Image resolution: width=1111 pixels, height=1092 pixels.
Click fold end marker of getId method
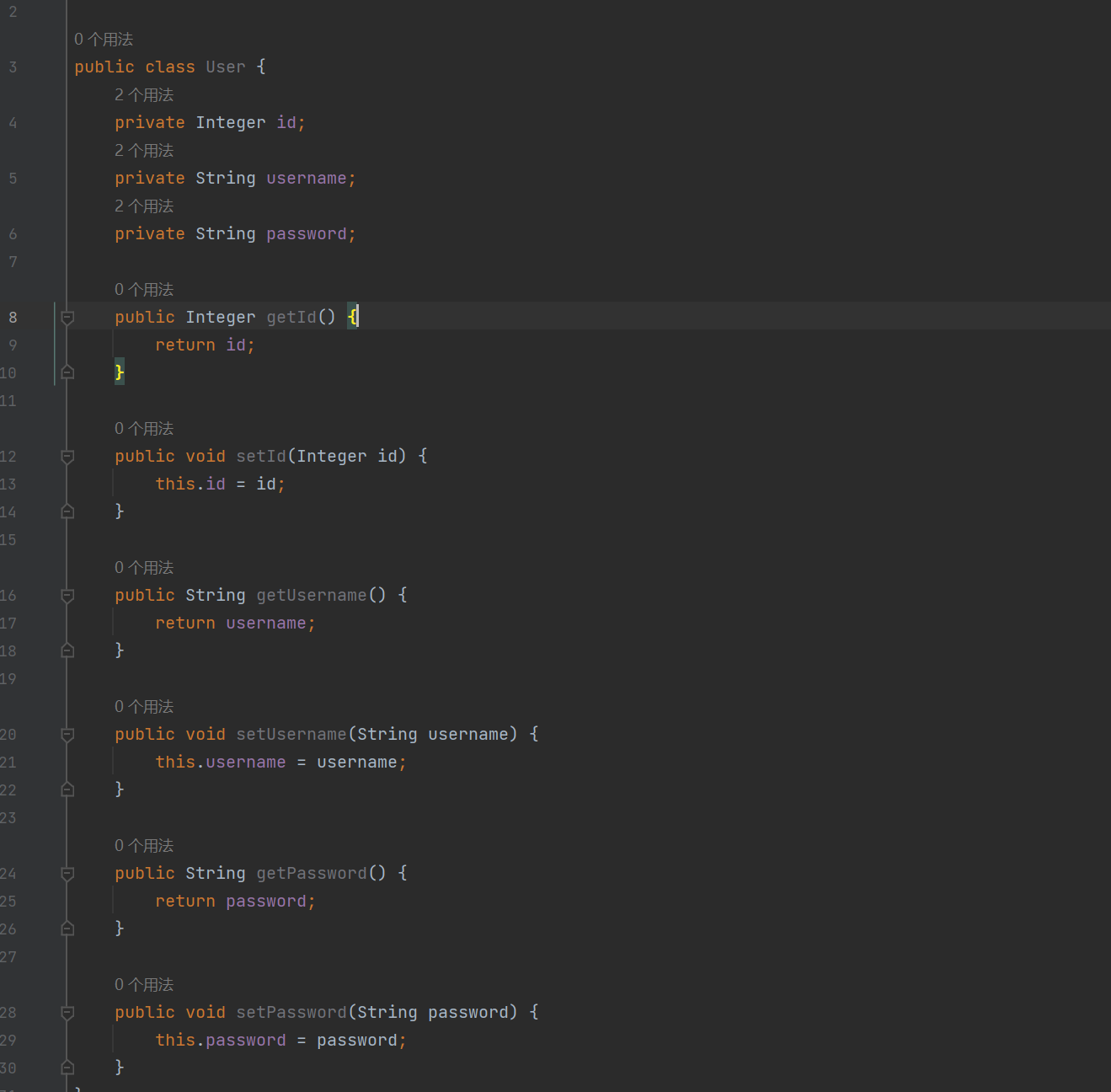pyautogui.click(x=67, y=372)
